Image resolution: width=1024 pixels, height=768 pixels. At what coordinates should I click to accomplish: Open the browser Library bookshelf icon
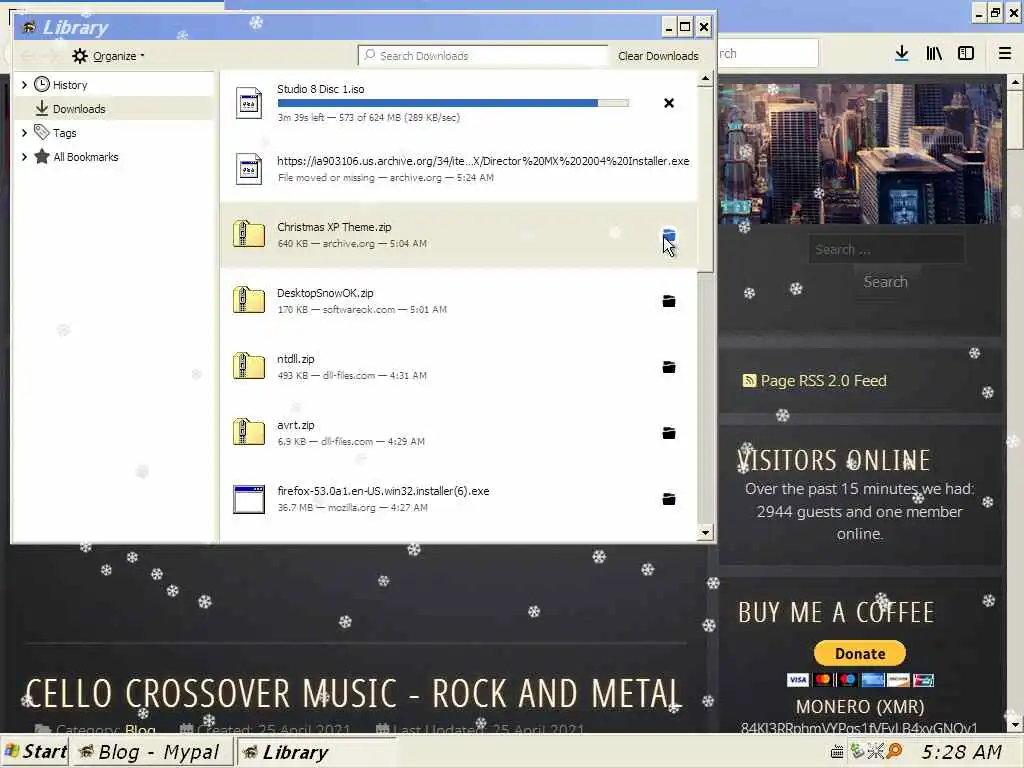[934, 54]
